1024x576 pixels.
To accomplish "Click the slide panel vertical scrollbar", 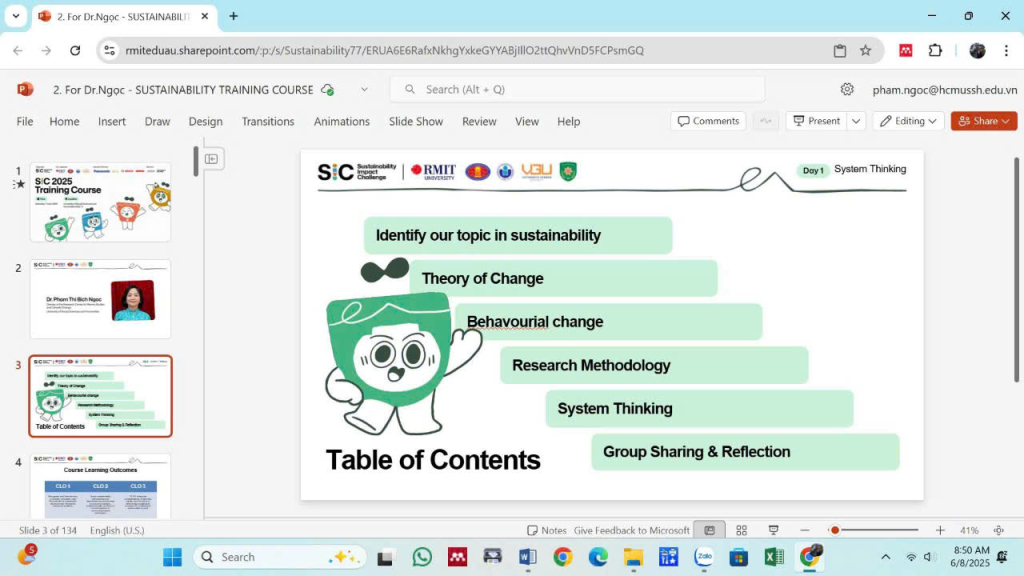I will tap(196, 161).
